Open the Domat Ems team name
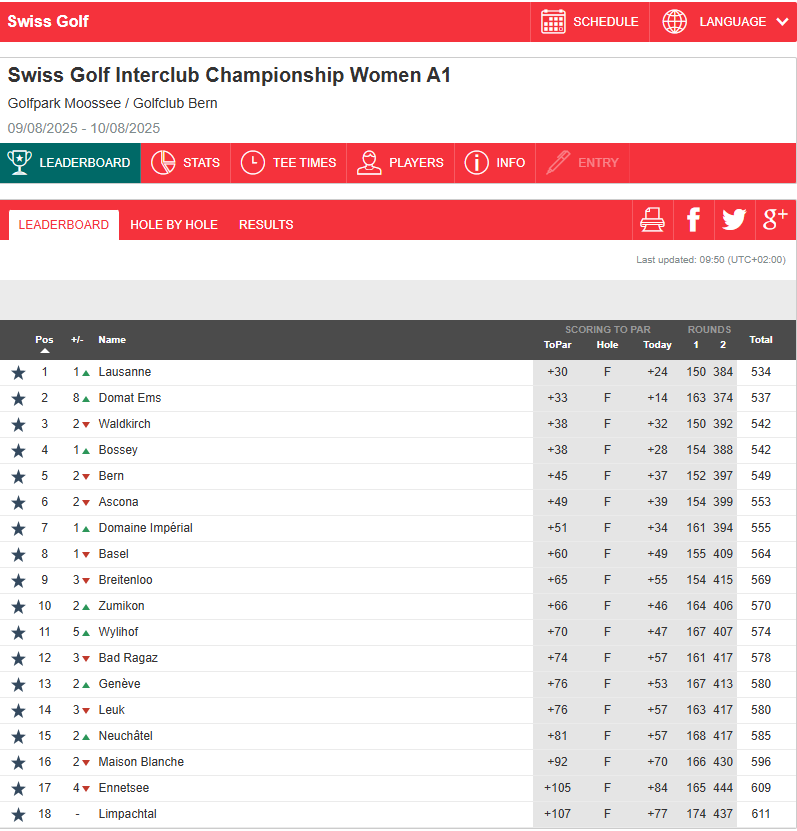The height and width of the screenshot is (831, 797). point(130,398)
